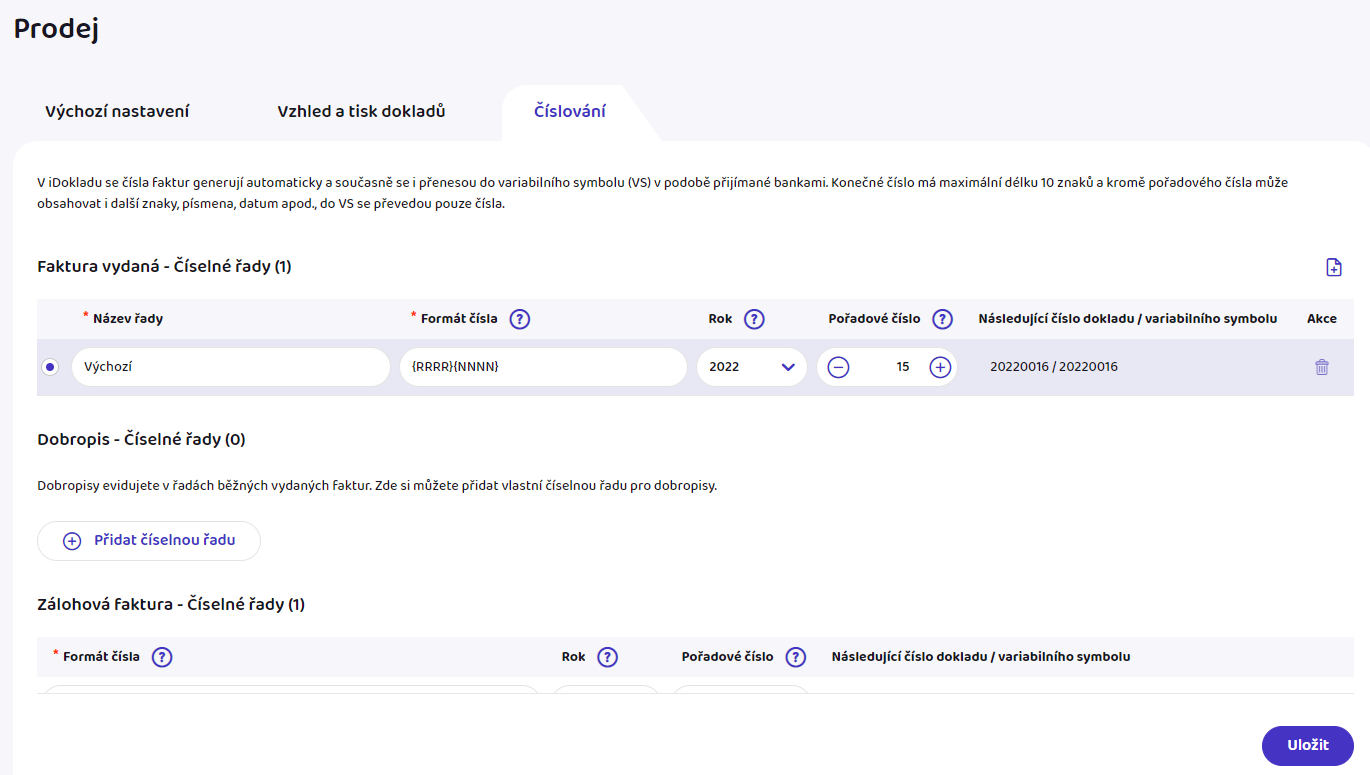
Task: Select the Číslování tab
Action: (x=570, y=111)
